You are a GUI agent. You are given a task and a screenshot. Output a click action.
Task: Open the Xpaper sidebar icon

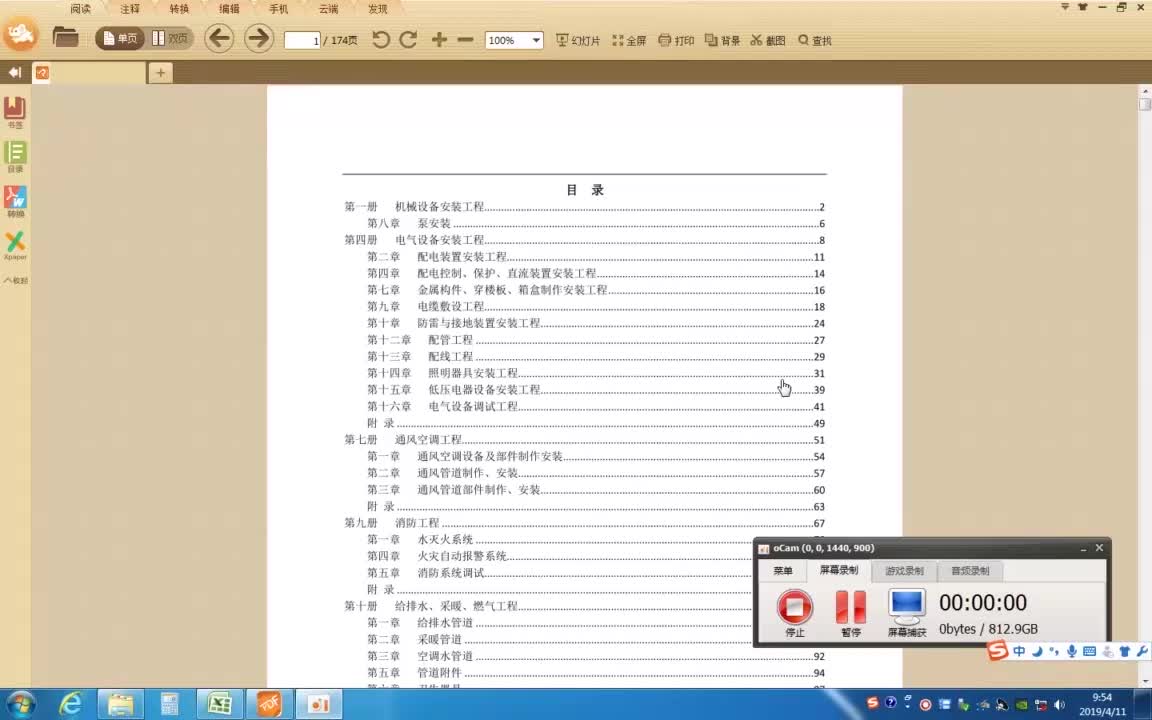pos(15,245)
